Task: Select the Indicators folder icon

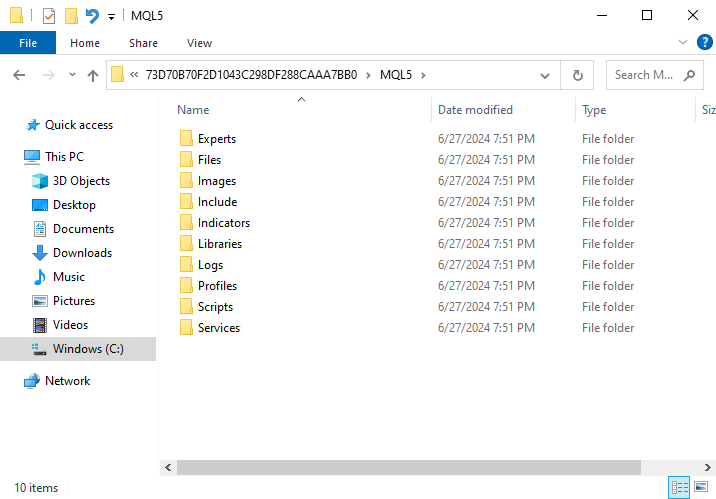Action: [x=186, y=222]
